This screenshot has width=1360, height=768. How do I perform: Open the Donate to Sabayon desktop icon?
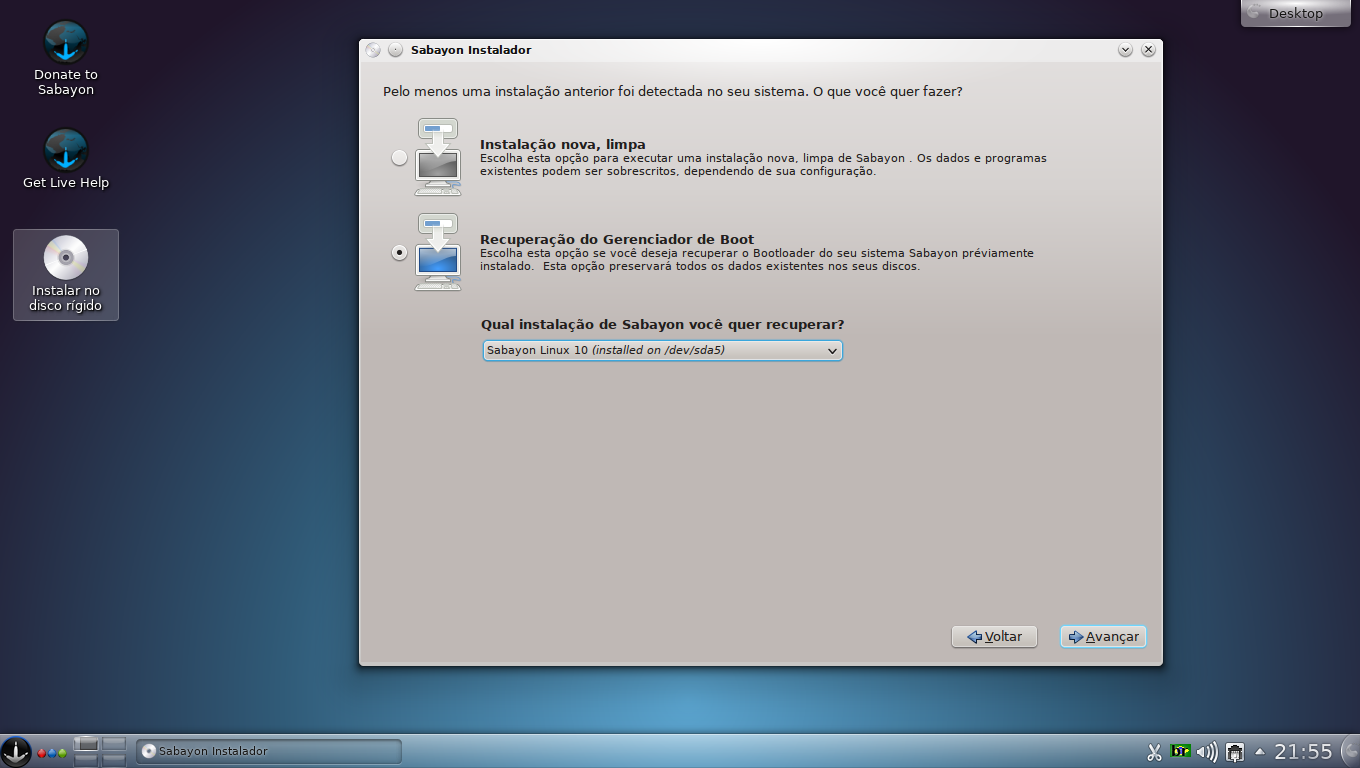pos(66,58)
